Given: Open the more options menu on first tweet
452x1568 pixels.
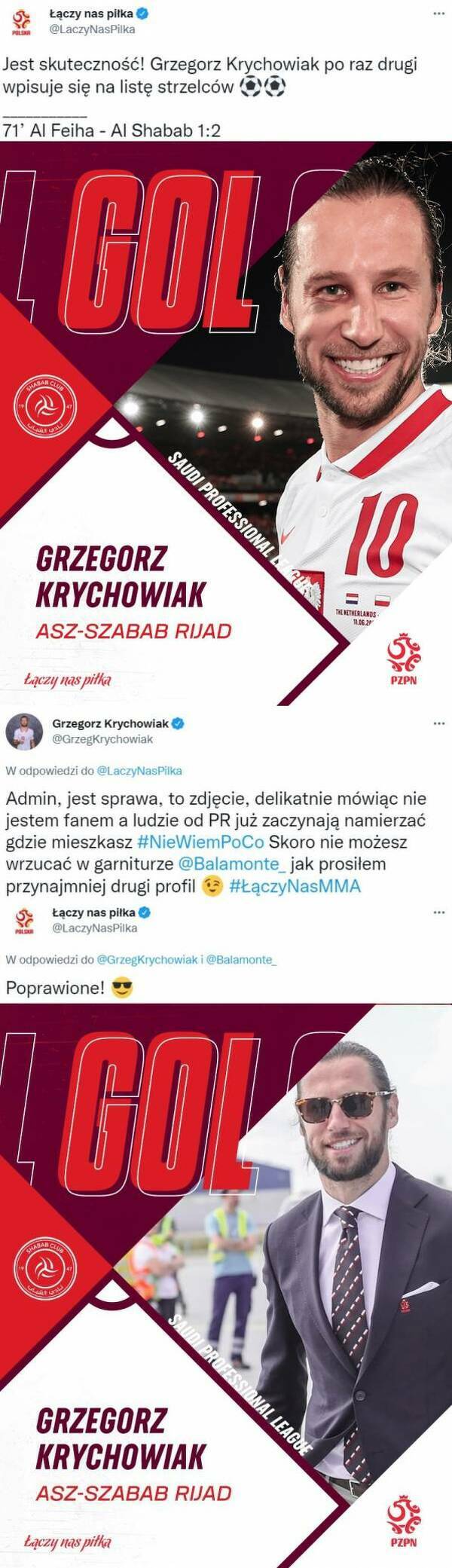Looking at the screenshot, I should point(438,13).
